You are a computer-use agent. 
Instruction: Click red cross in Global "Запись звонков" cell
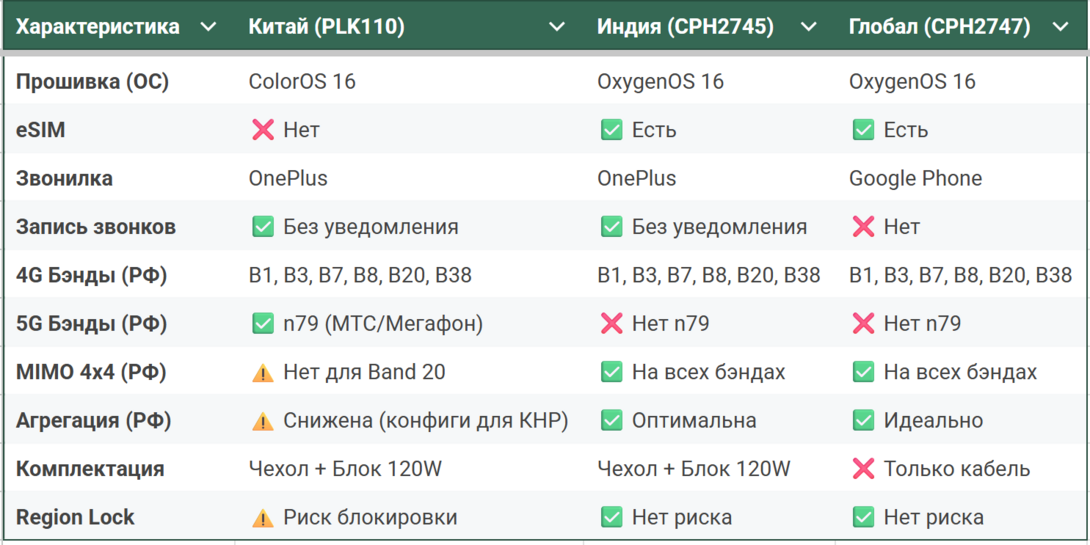click(x=863, y=227)
